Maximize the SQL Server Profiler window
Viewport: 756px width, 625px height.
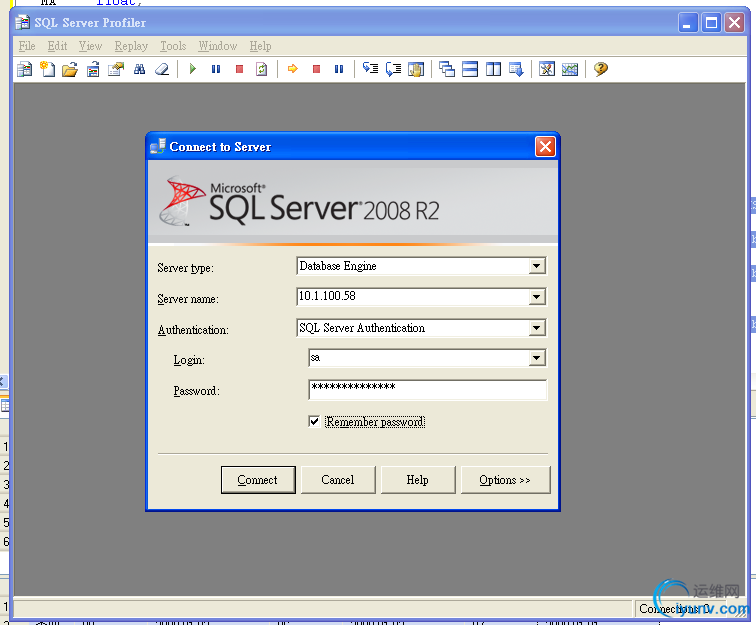[x=711, y=23]
